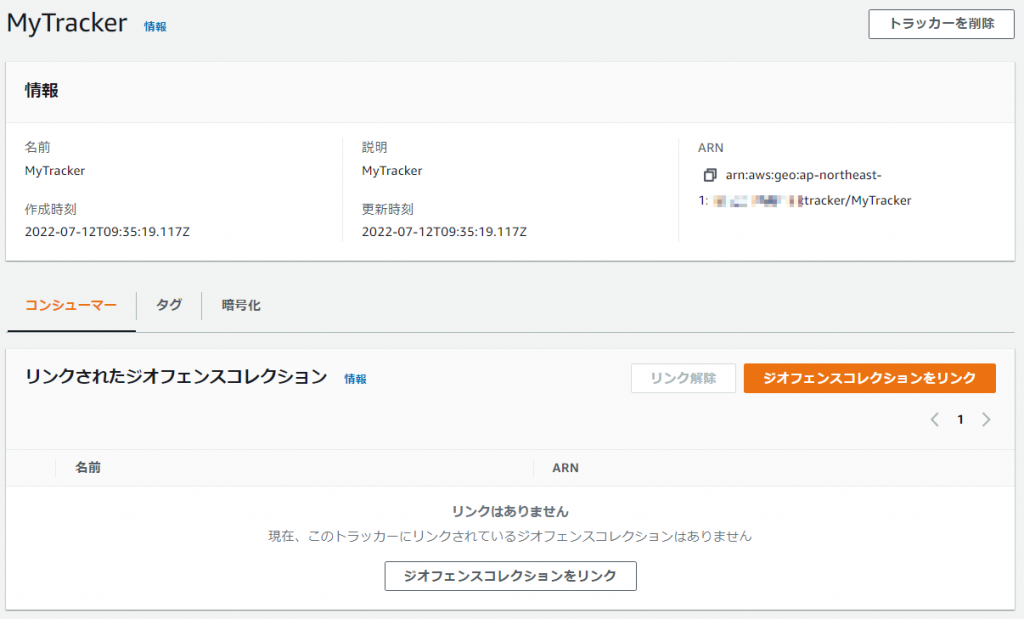Click the MyTracker value under 説明
Image resolution: width=1024 pixels, height=619 pixels.
coord(392,171)
